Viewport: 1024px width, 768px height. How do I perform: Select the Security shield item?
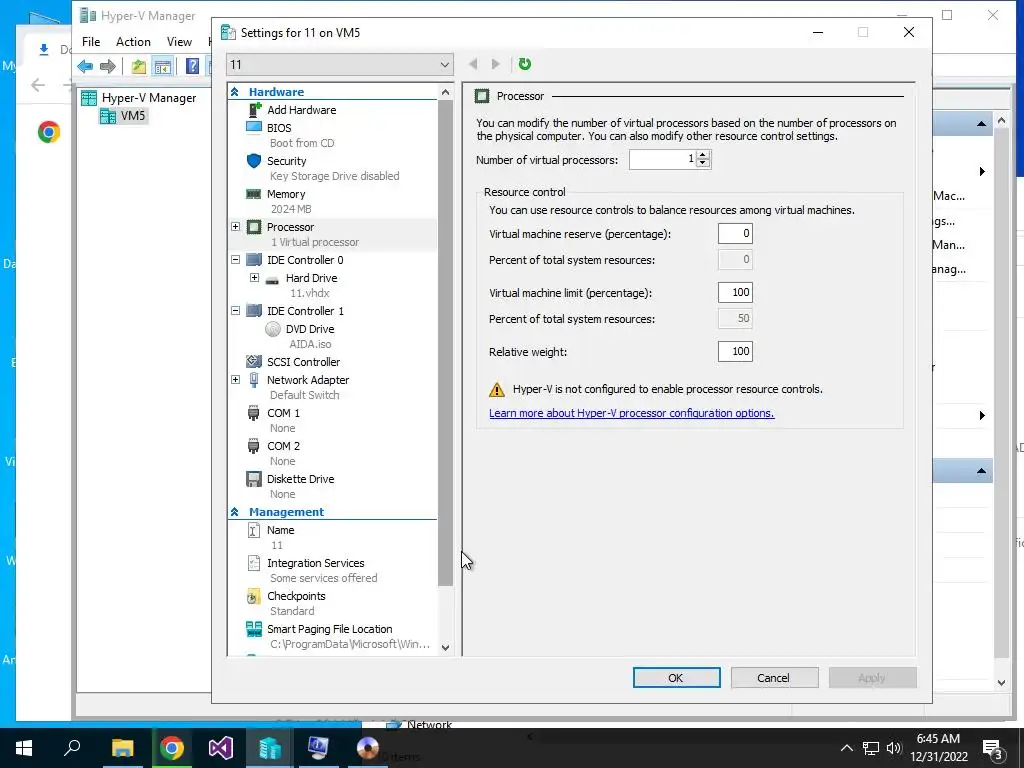tap(286, 161)
